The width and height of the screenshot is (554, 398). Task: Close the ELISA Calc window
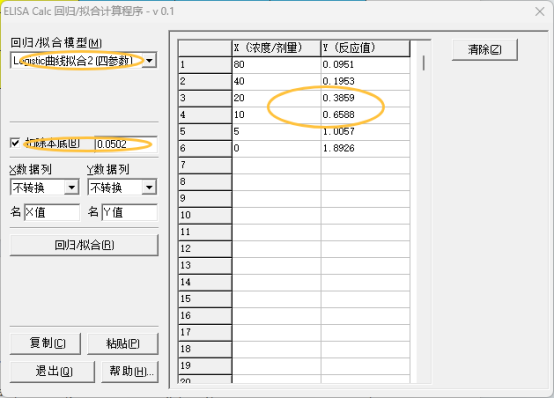click(x=540, y=12)
